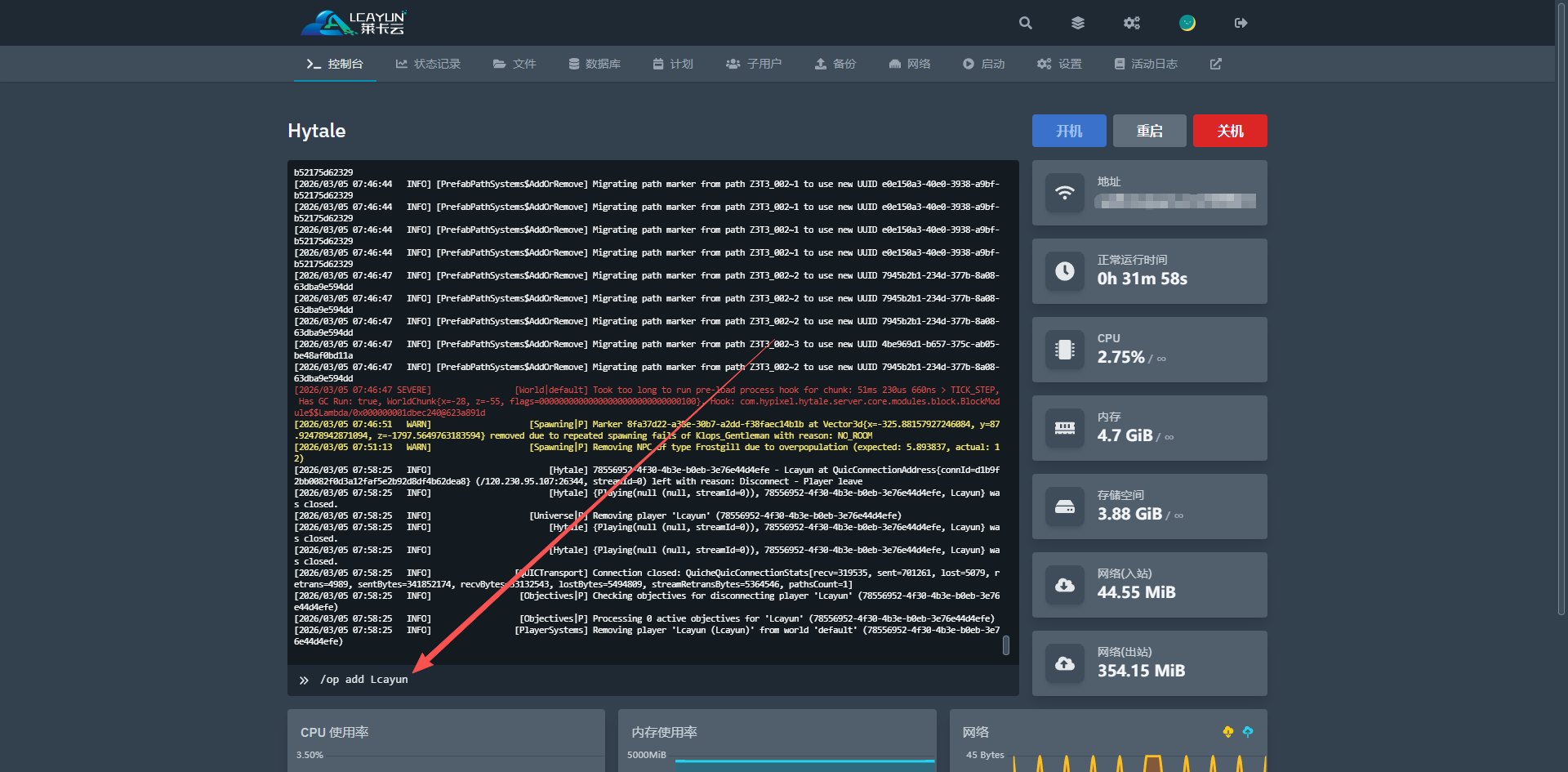Select the 活动日志 tab

click(x=1146, y=64)
